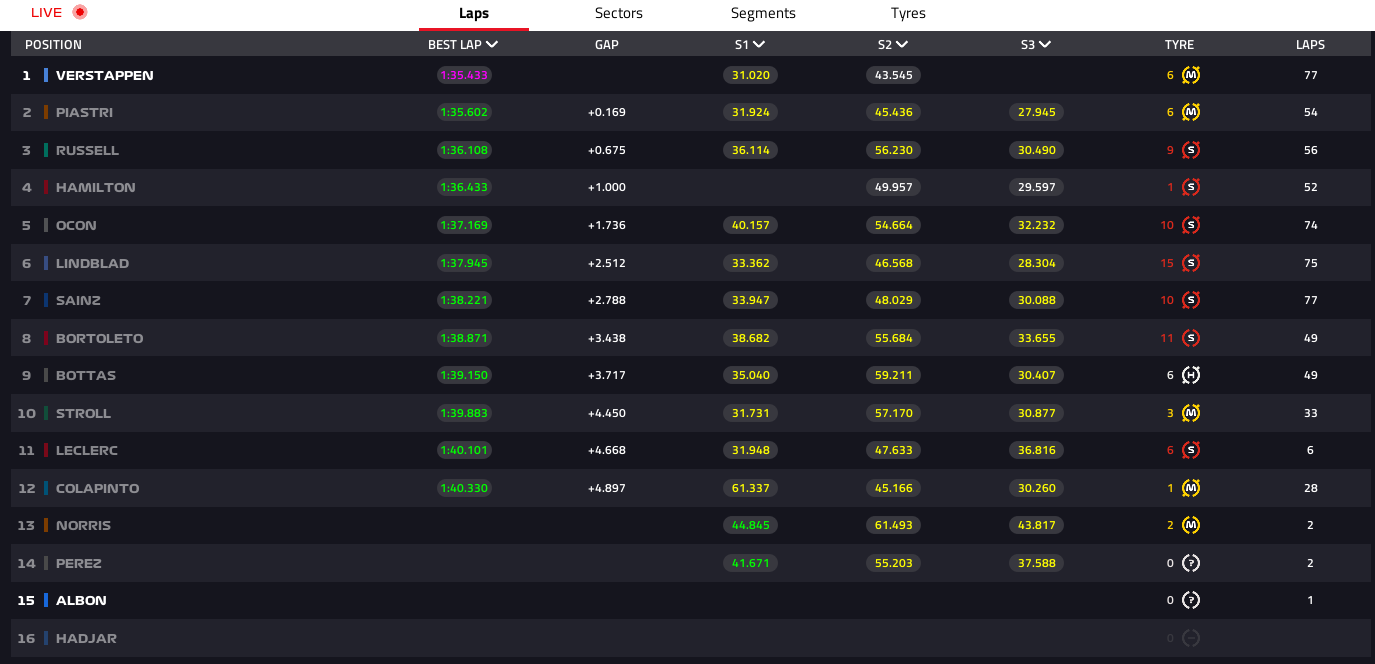Screen dimensions: 1375x664
Task: Click Norris's S3 time 43.817
Action: [1036, 525]
